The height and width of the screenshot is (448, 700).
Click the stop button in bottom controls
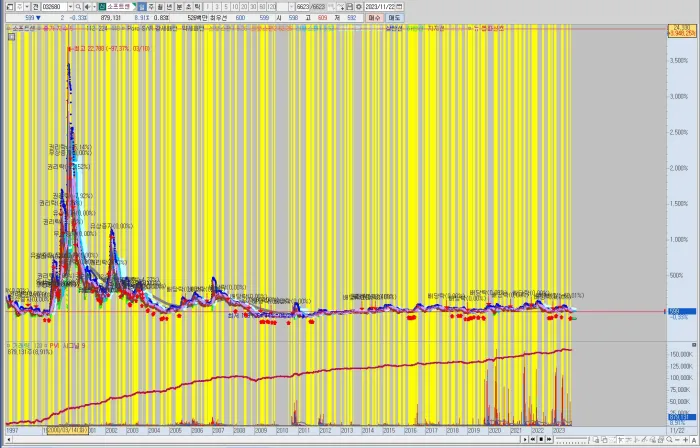click(x=541, y=440)
